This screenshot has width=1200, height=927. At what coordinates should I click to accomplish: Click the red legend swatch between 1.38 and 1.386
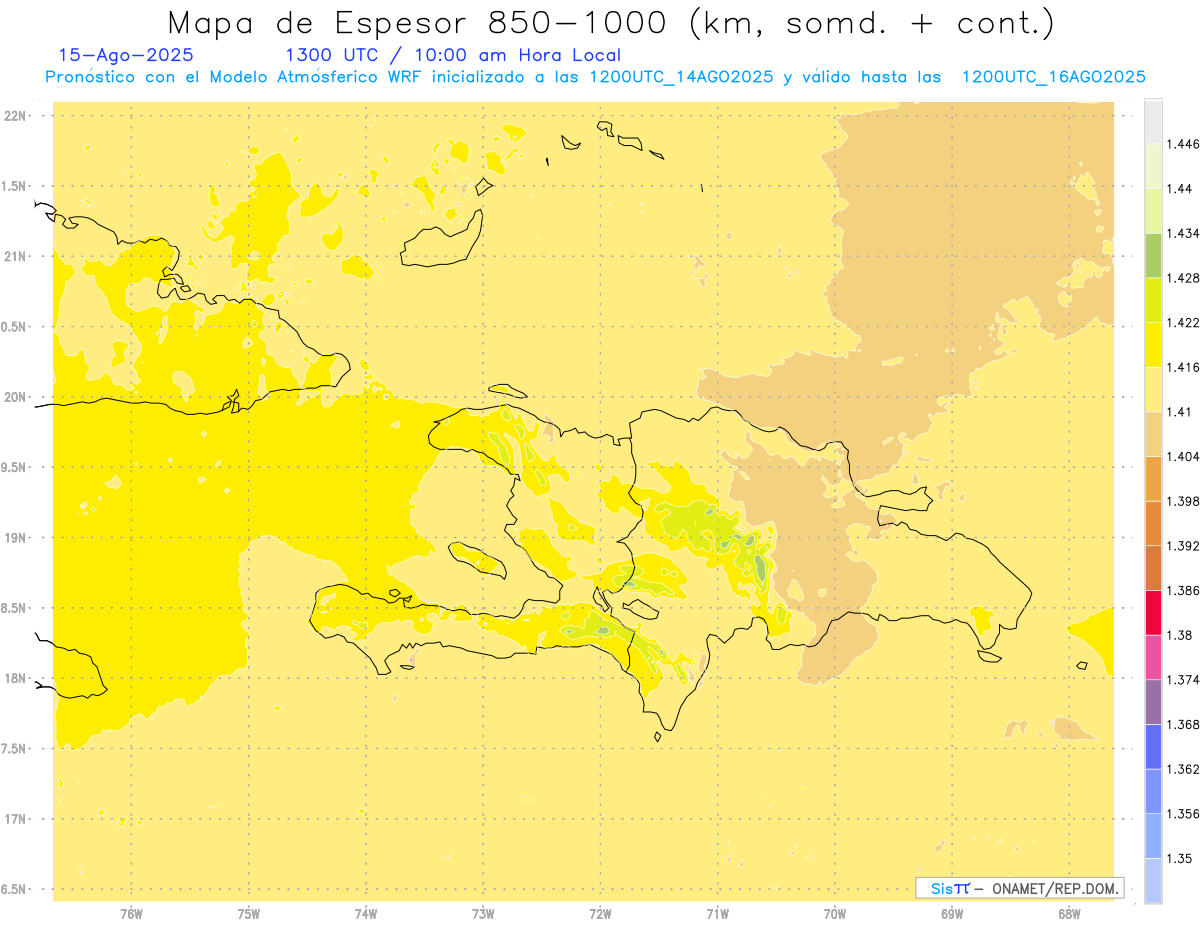1153,612
